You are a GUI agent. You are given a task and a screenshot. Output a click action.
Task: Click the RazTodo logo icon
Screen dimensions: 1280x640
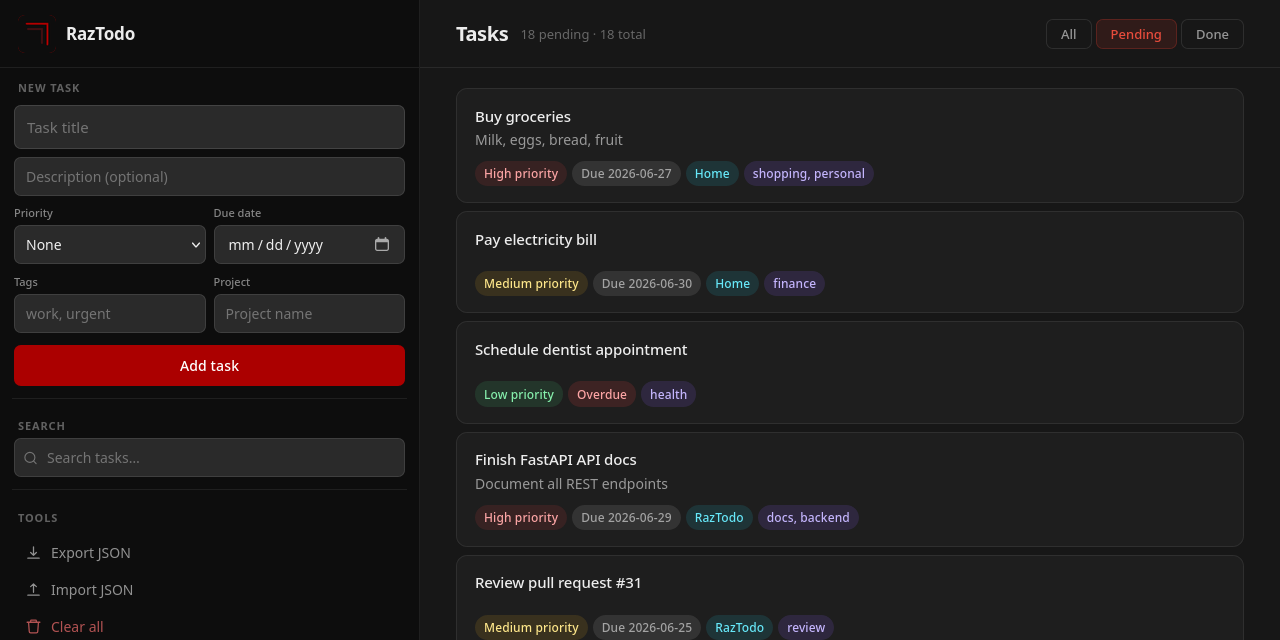coord(36,34)
